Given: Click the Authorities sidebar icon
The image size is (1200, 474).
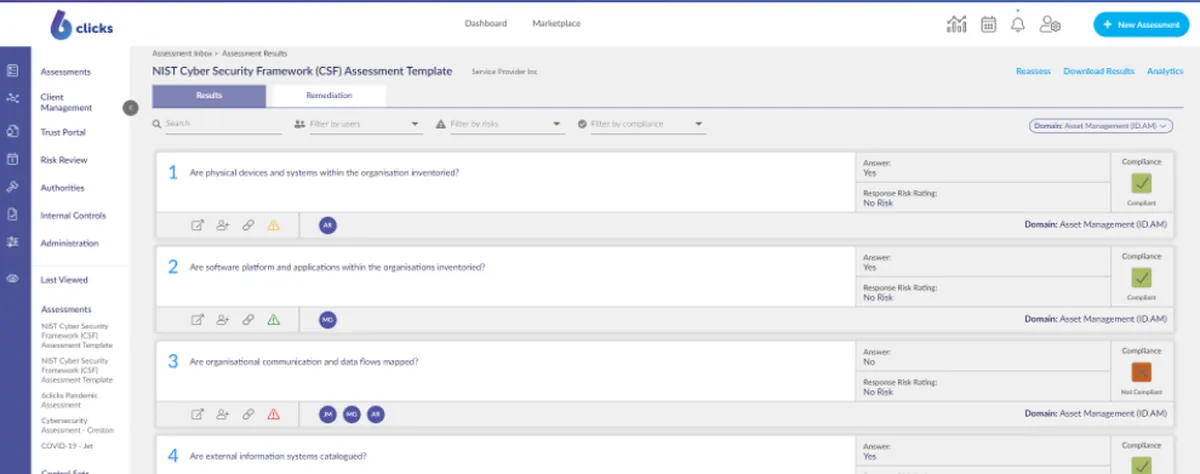Looking at the screenshot, I should point(13,187).
